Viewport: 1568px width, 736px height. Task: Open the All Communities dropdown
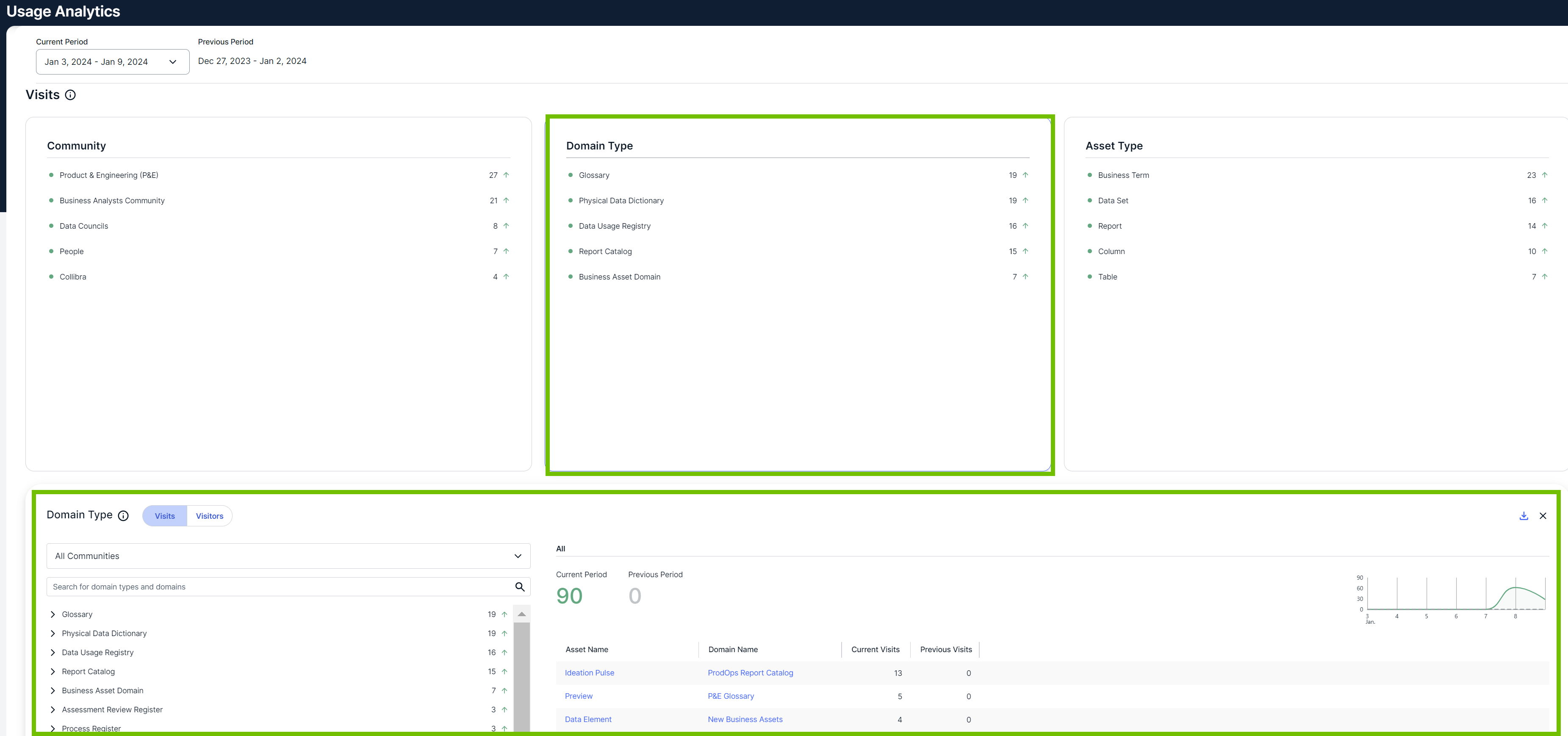(x=288, y=556)
